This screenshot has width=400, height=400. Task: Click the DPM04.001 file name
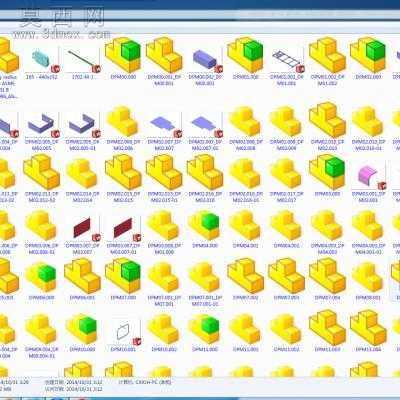click(246, 245)
